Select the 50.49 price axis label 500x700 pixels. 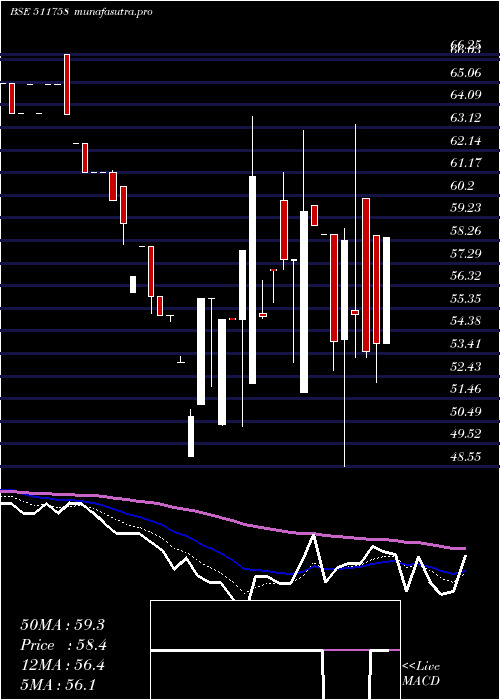point(466,411)
